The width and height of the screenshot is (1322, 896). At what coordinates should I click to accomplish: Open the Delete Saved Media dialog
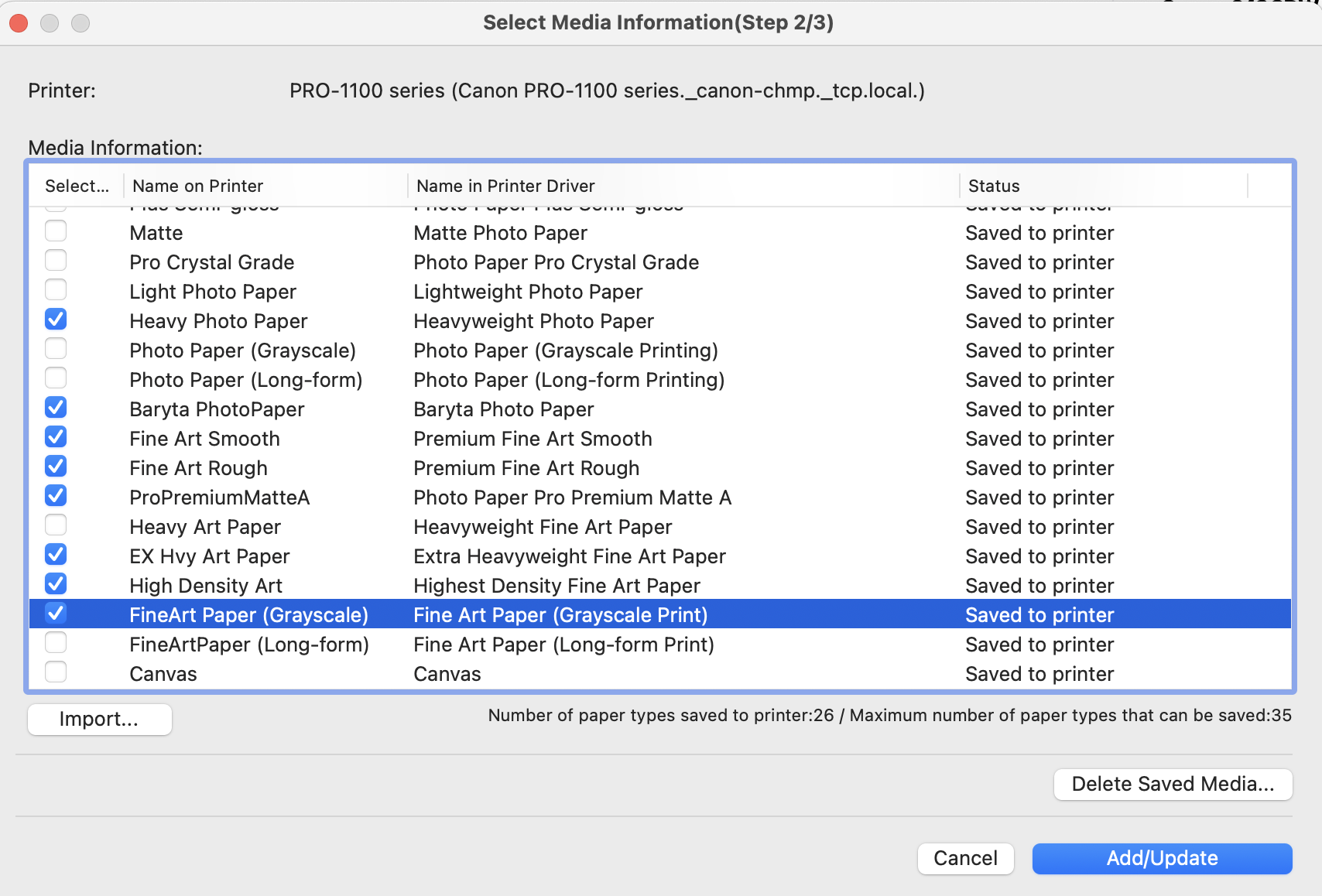click(1172, 784)
